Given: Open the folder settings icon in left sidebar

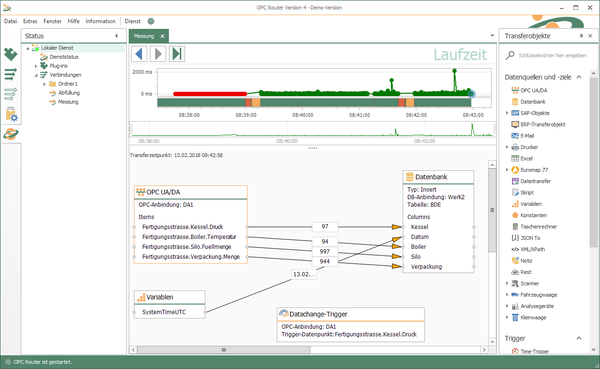Looking at the screenshot, I should [x=11, y=114].
